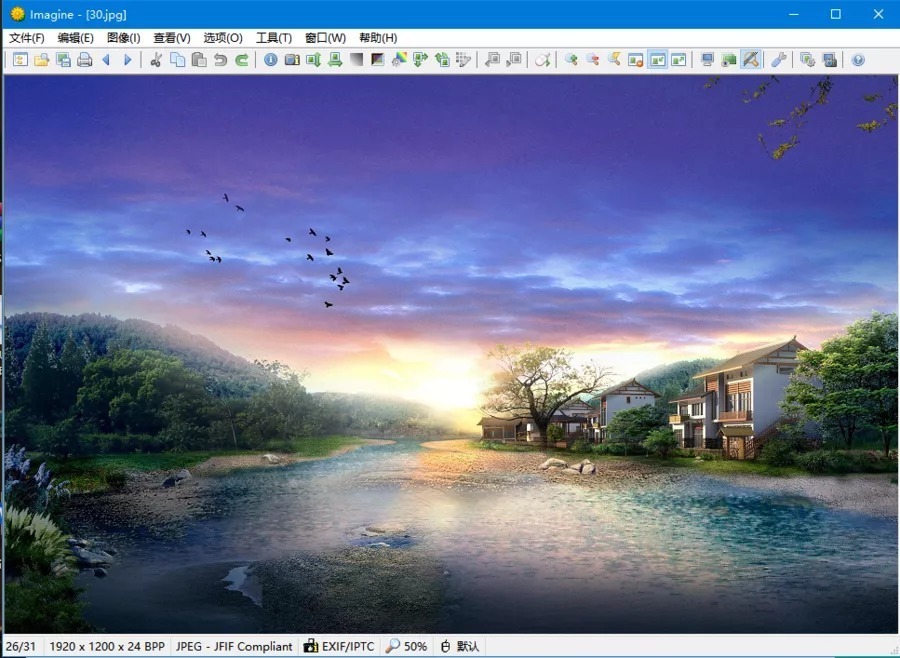Go to the next image arrow
The width and height of the screenshot is (900, 658).
click(127, 60)
